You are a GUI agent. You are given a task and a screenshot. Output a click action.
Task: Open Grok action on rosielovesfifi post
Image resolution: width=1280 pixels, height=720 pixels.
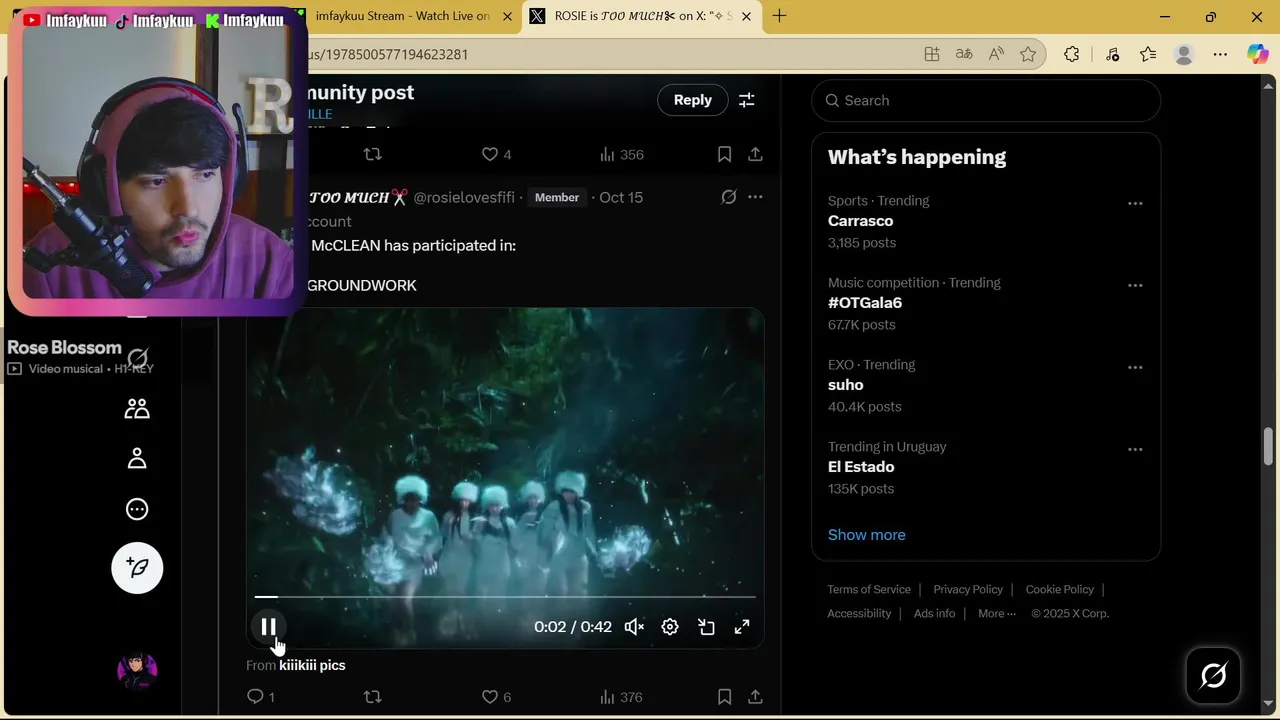pyautogui.click(x=729, y=197)
